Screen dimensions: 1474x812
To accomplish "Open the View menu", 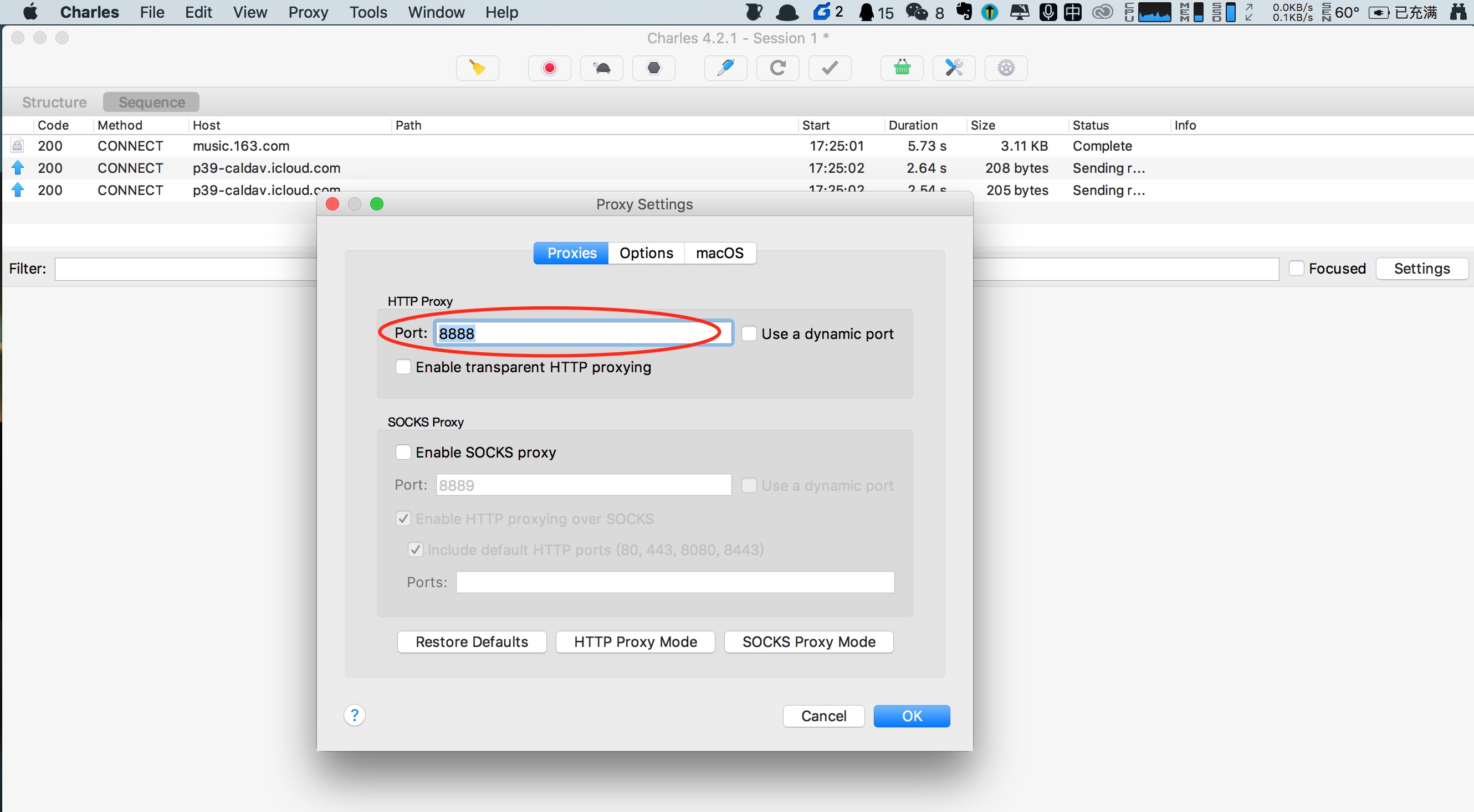I will tap(250, 12).
